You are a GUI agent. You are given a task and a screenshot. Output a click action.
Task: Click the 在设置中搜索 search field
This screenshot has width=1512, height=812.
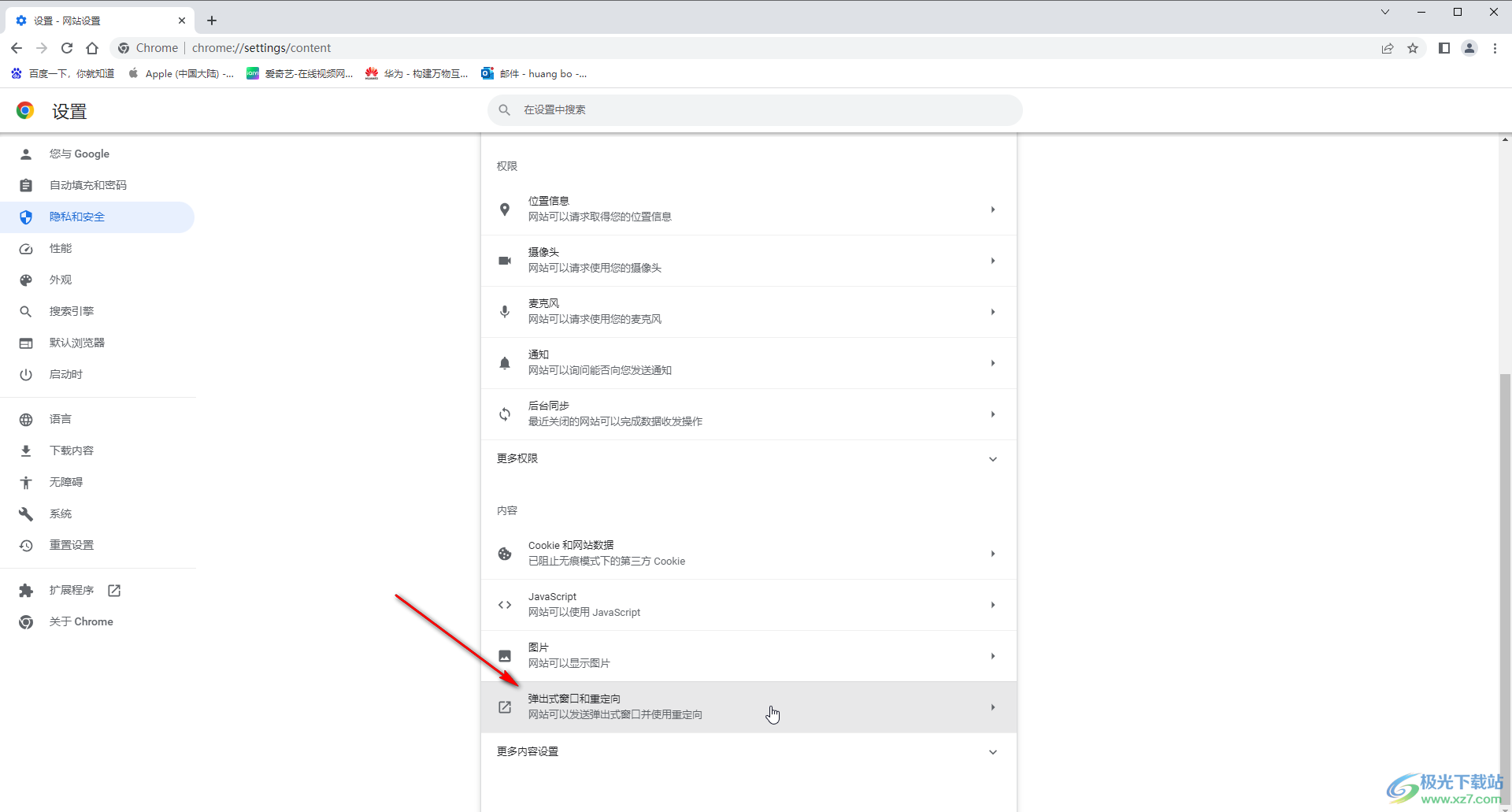755,110
